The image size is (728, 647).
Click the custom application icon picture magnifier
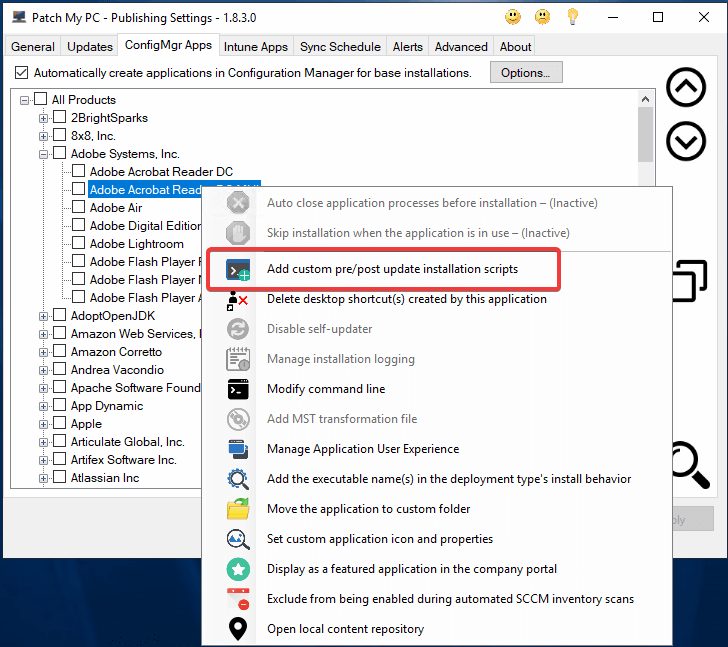click(238, 539)
